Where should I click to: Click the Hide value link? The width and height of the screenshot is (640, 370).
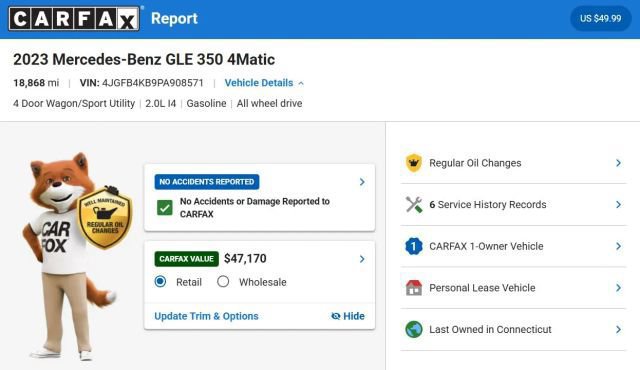(353, 316)
